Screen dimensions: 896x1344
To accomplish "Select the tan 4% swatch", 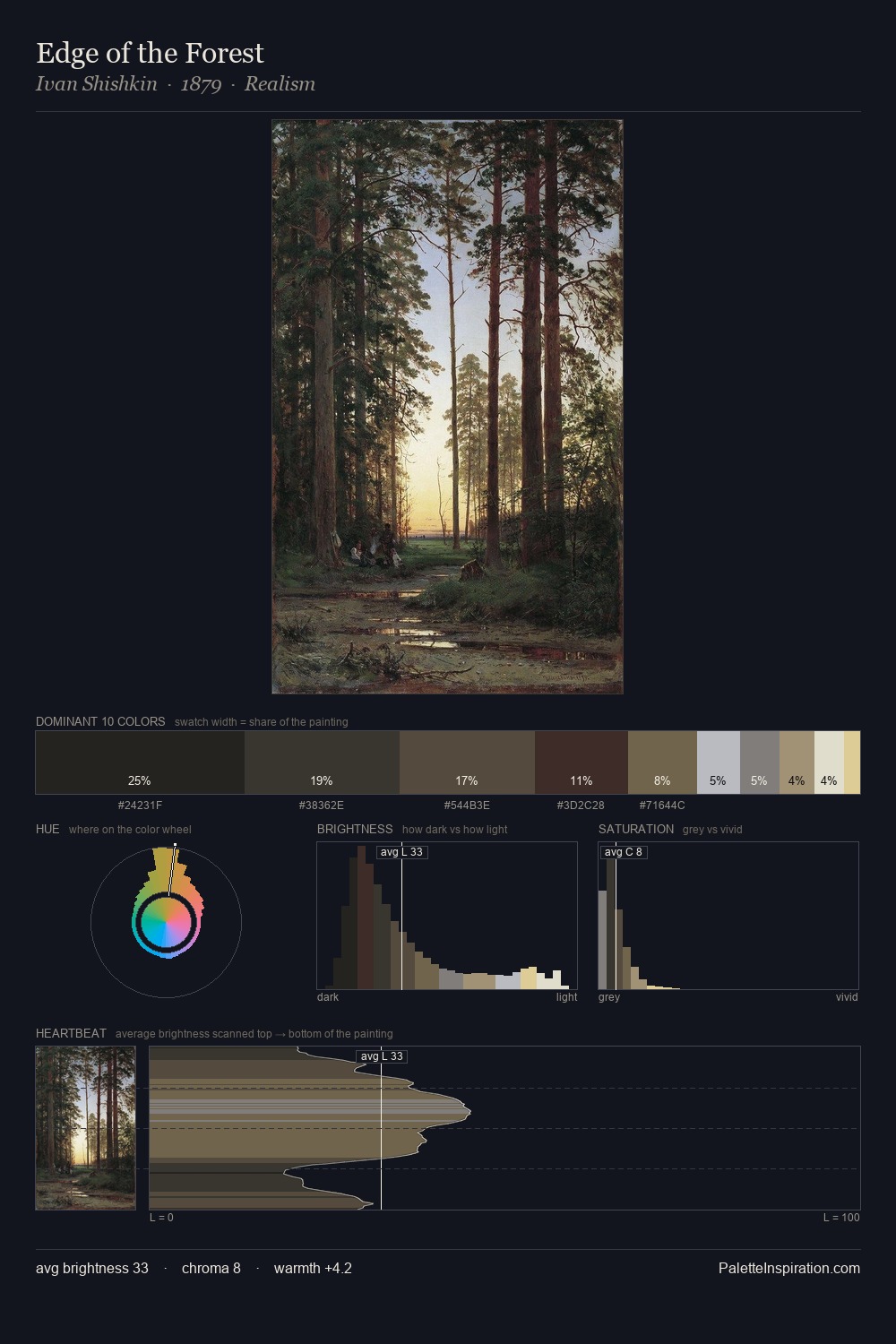I will [797, 762].
